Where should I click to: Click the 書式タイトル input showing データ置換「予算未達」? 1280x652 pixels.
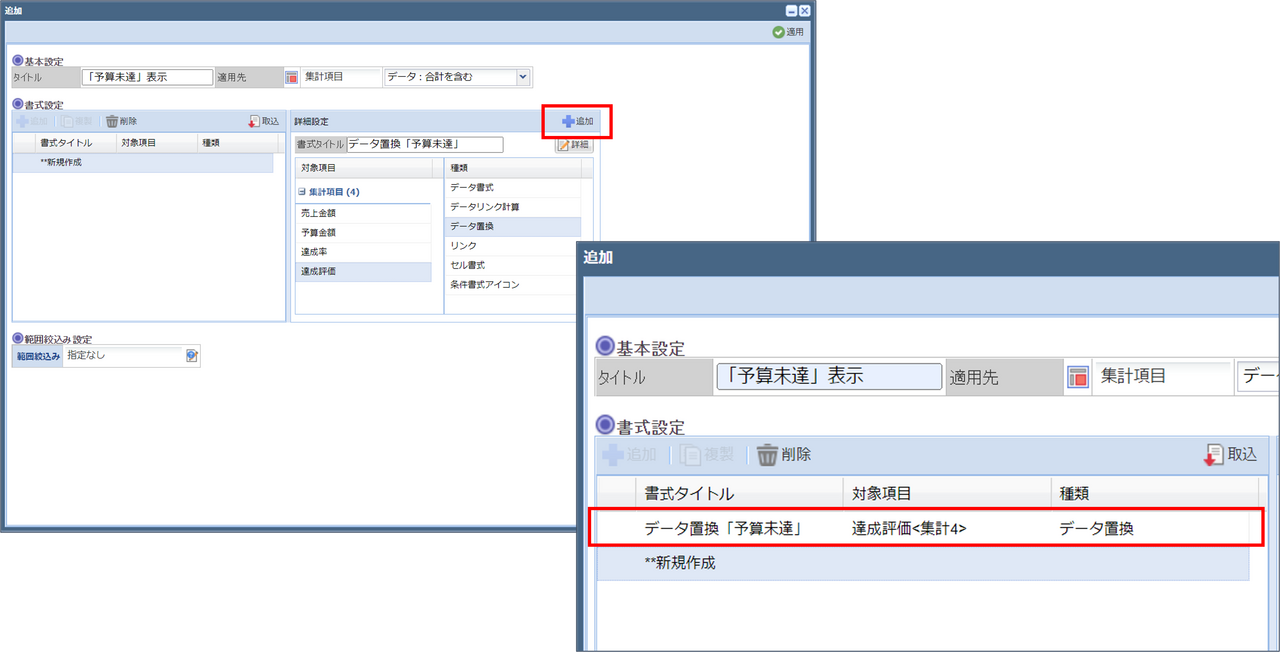click(424, 145)
